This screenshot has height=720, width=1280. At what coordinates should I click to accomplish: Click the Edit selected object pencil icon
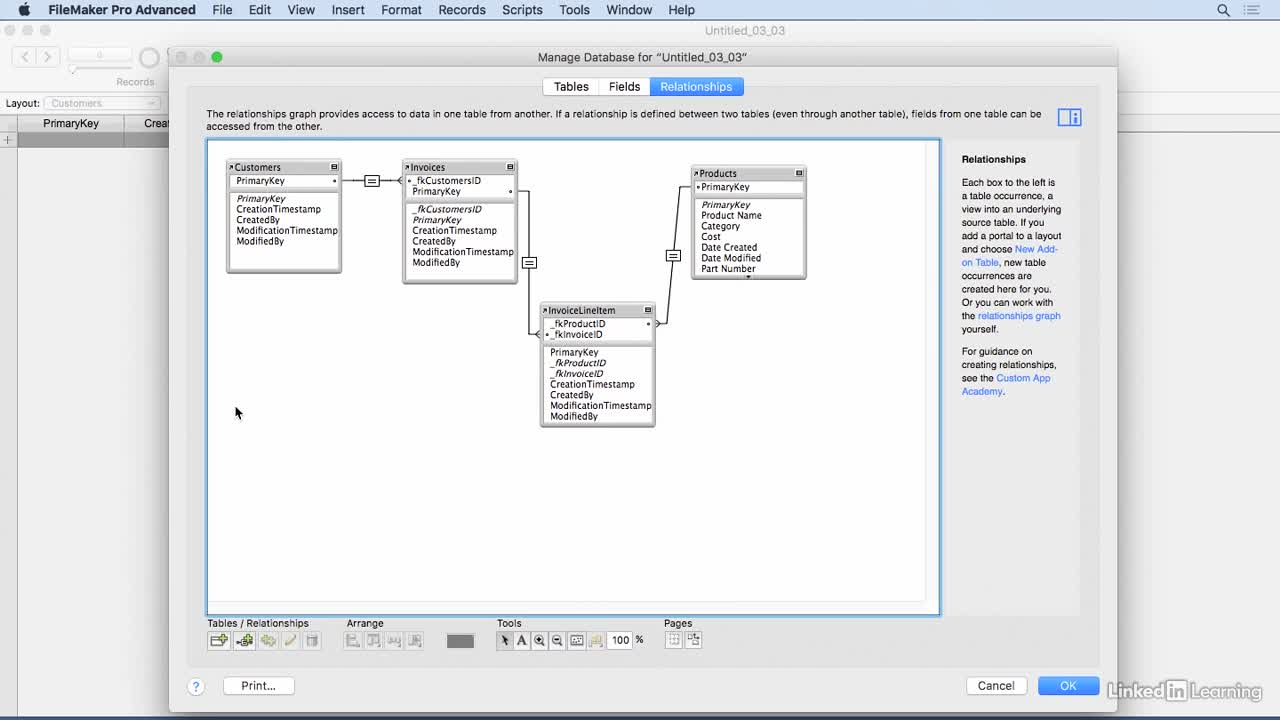[290, 640]
